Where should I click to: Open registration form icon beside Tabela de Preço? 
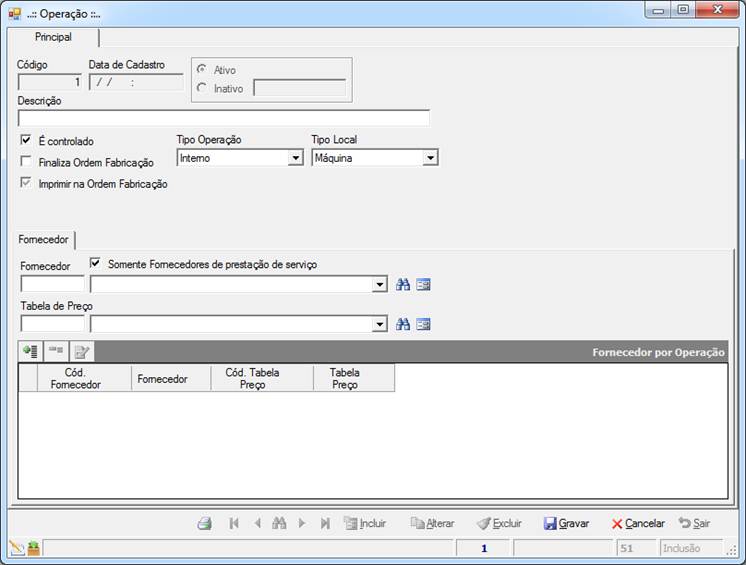pyautogui.click(x=423, y=324)
